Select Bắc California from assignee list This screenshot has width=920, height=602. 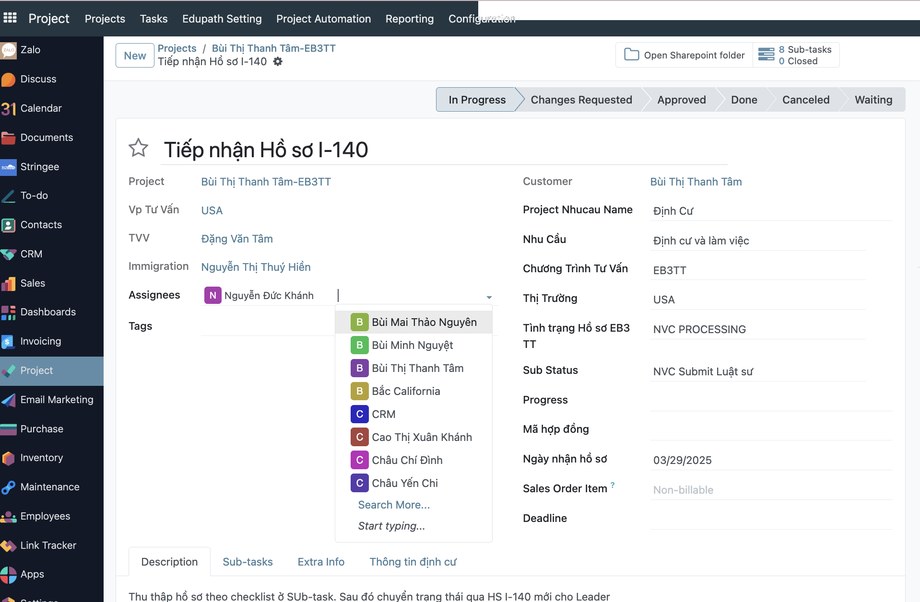tap(414, 391)
